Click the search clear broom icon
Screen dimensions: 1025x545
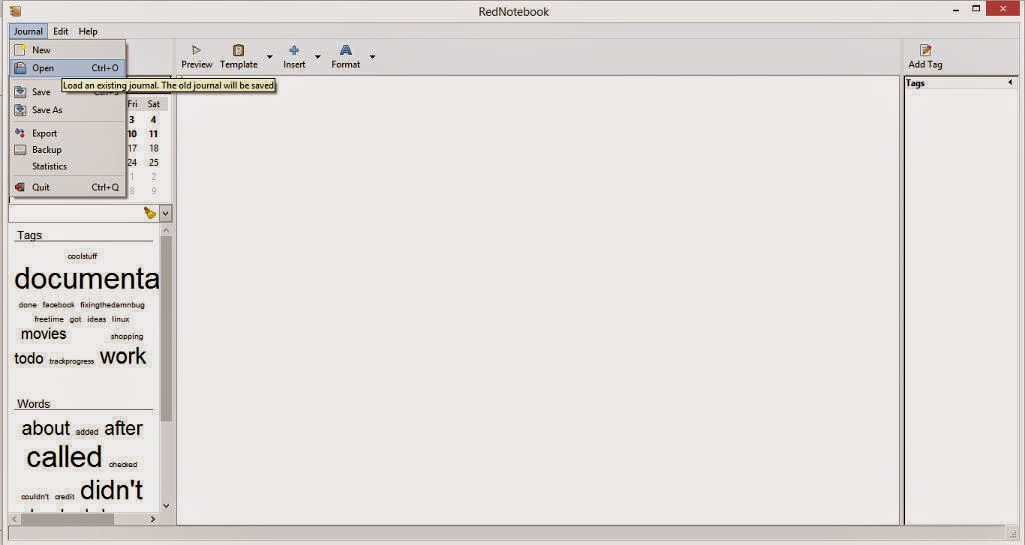pyautogui.click(x=150, y=213)
